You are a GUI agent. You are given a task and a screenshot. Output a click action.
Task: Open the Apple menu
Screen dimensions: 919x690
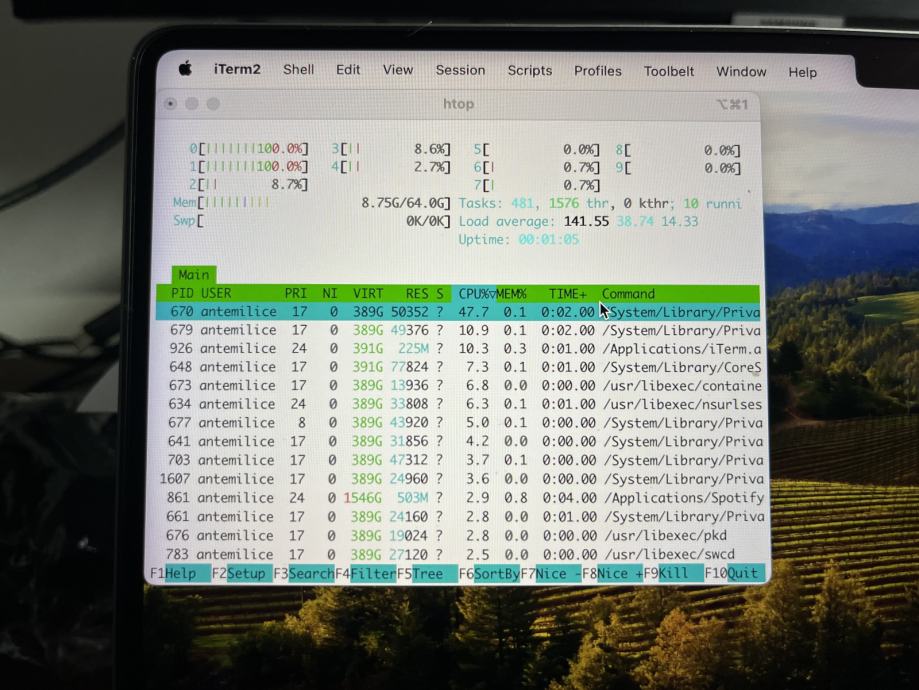[185, 69]
